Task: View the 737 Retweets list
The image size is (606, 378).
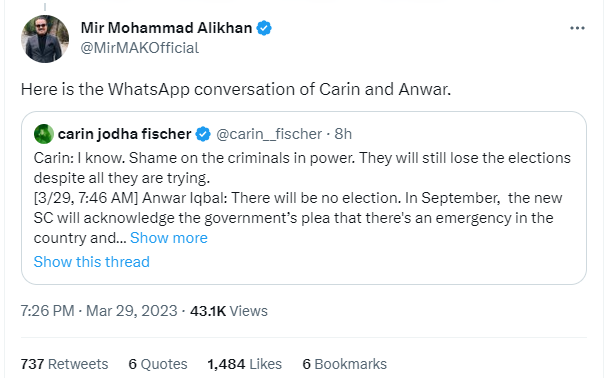Action: [64, 364]
